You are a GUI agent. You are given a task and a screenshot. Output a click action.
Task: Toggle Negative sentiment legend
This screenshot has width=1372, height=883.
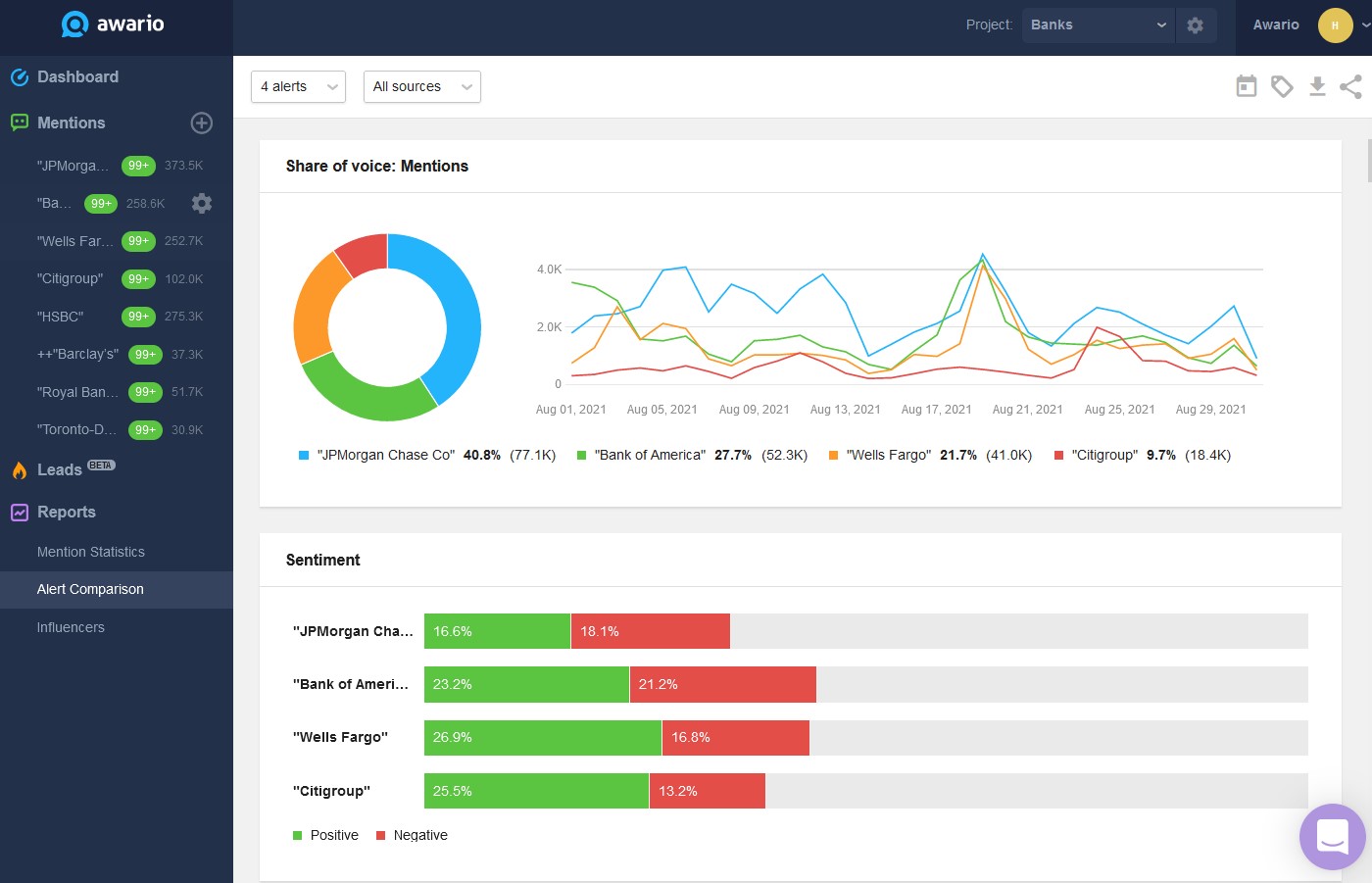[412, 835]
